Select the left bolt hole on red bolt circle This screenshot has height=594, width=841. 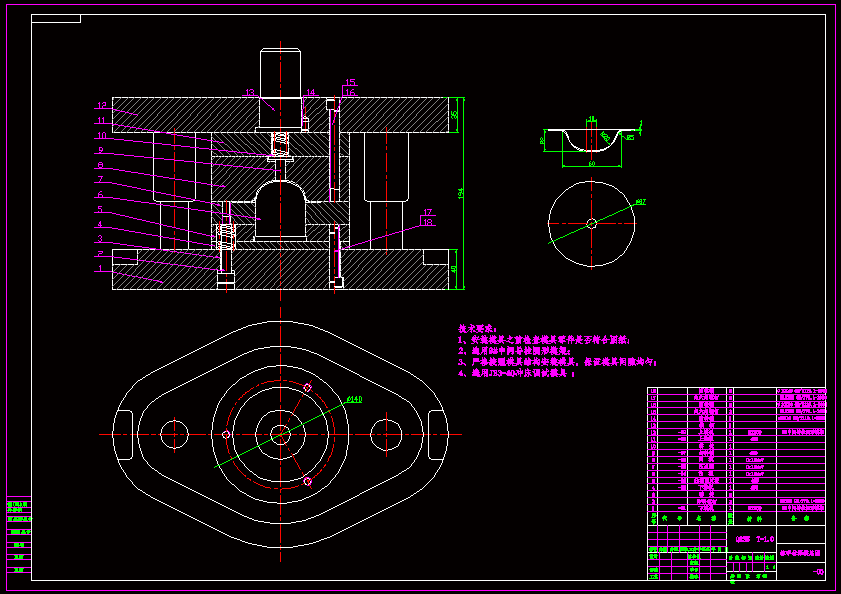coord(226,435)
